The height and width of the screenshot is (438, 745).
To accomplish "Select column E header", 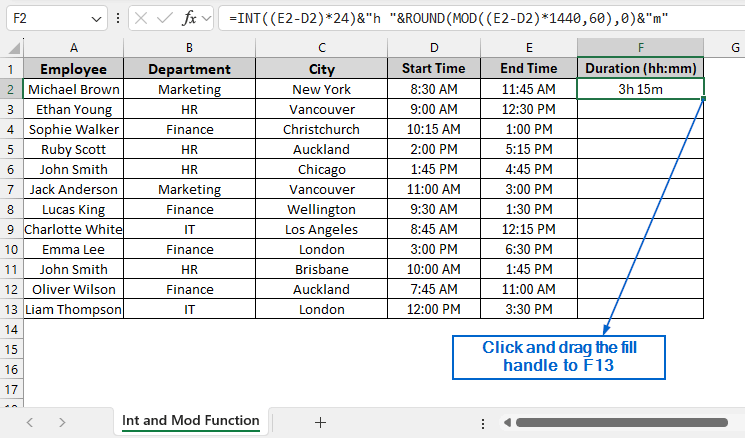I will [529, 48].
